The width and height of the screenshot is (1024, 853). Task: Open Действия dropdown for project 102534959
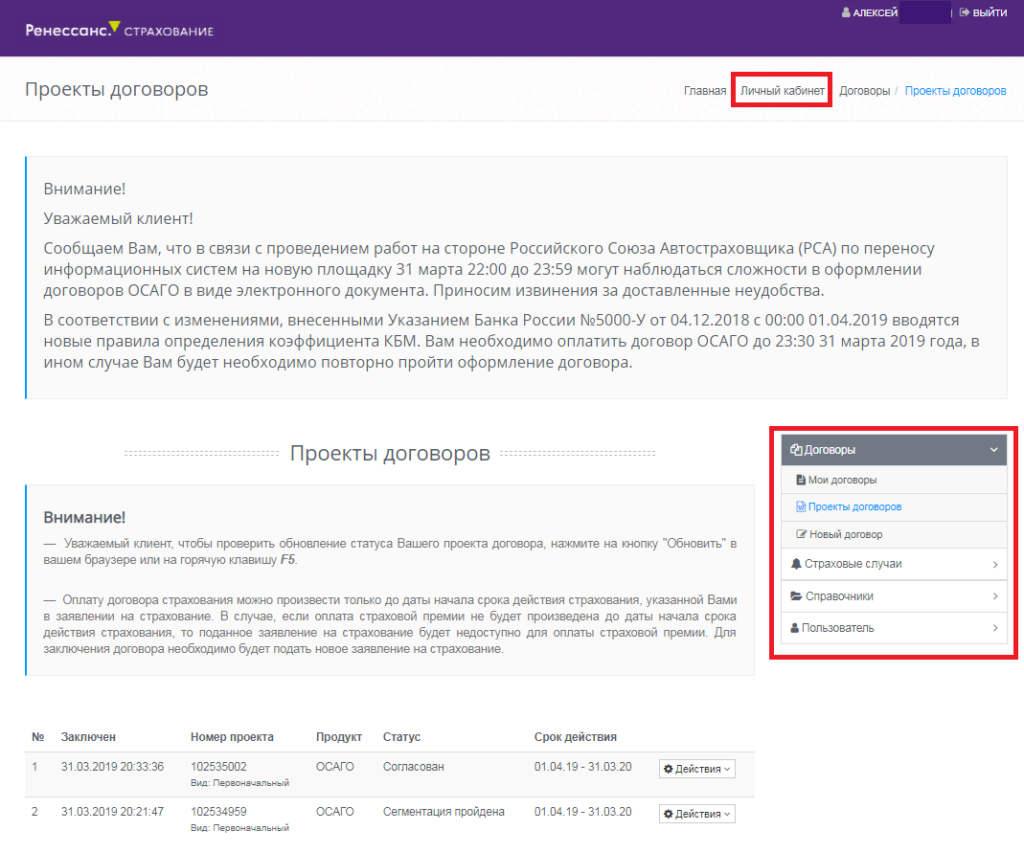click(x=697, y=814)
